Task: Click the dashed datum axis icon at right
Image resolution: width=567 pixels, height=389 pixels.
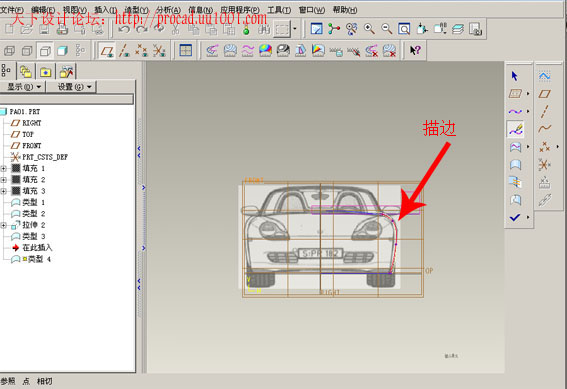Action: [545, 111]
